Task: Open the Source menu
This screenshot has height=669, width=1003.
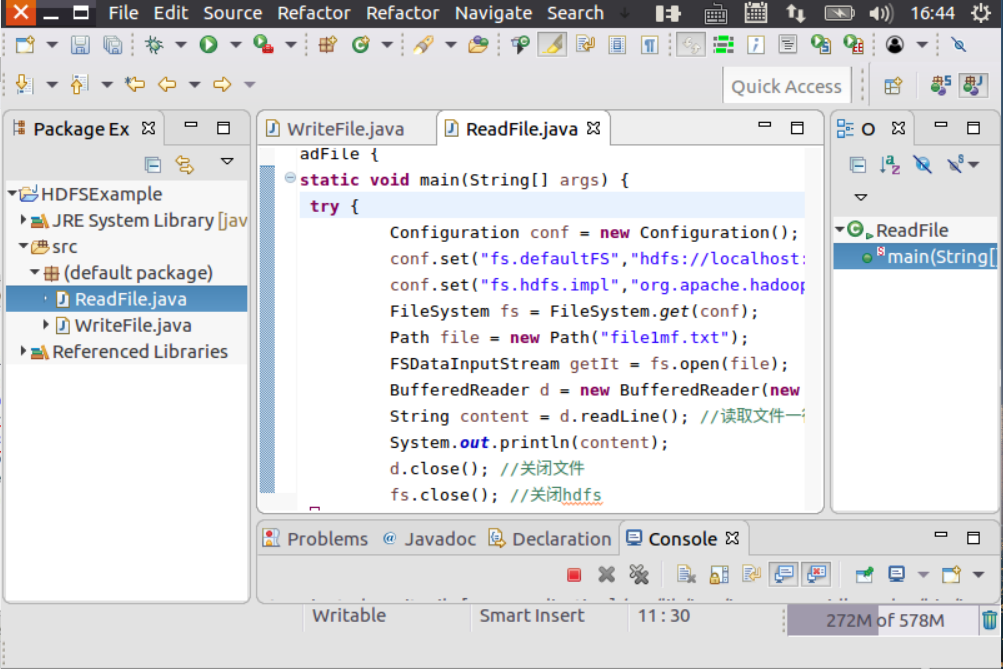Action: coord(233,13)
